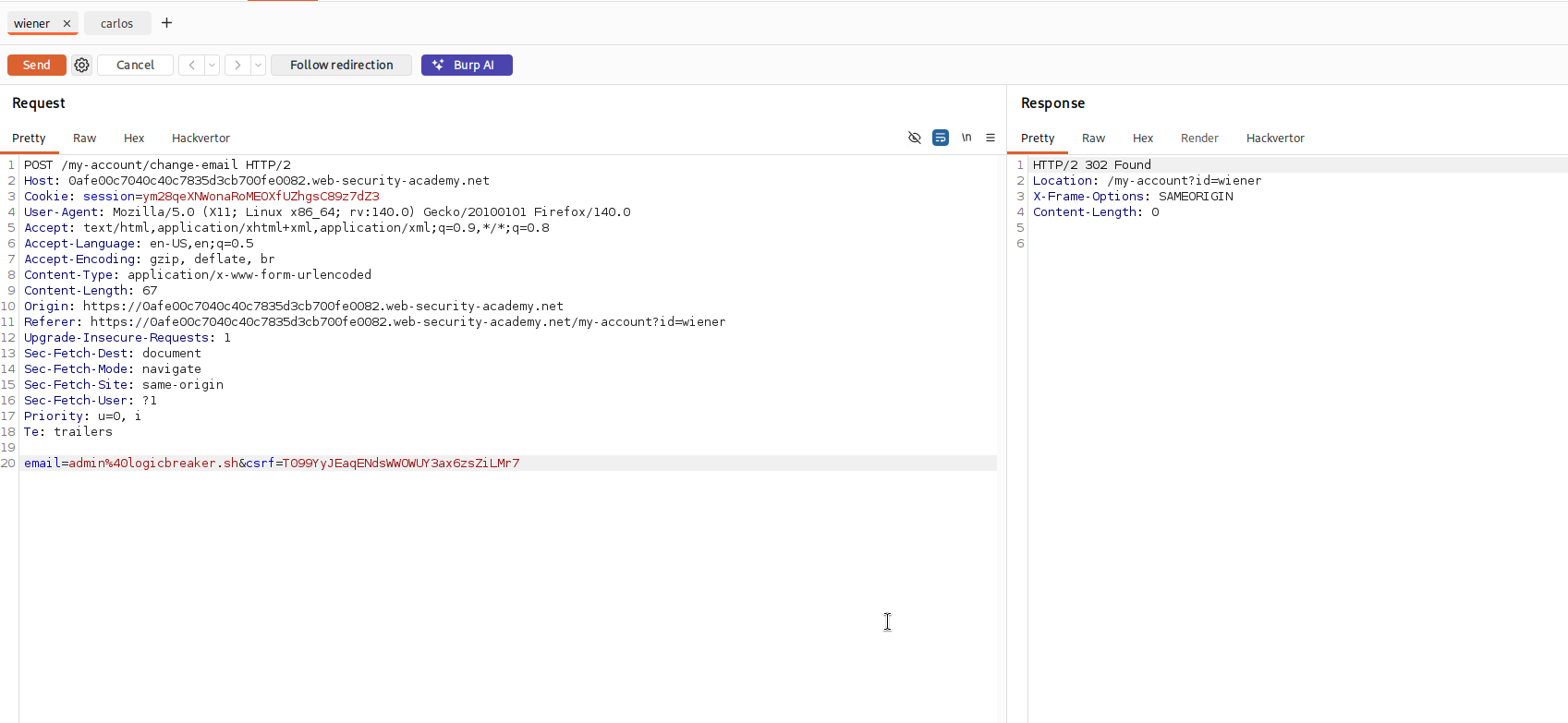
Task: Switch to the carlos tab
Action: 117,23
